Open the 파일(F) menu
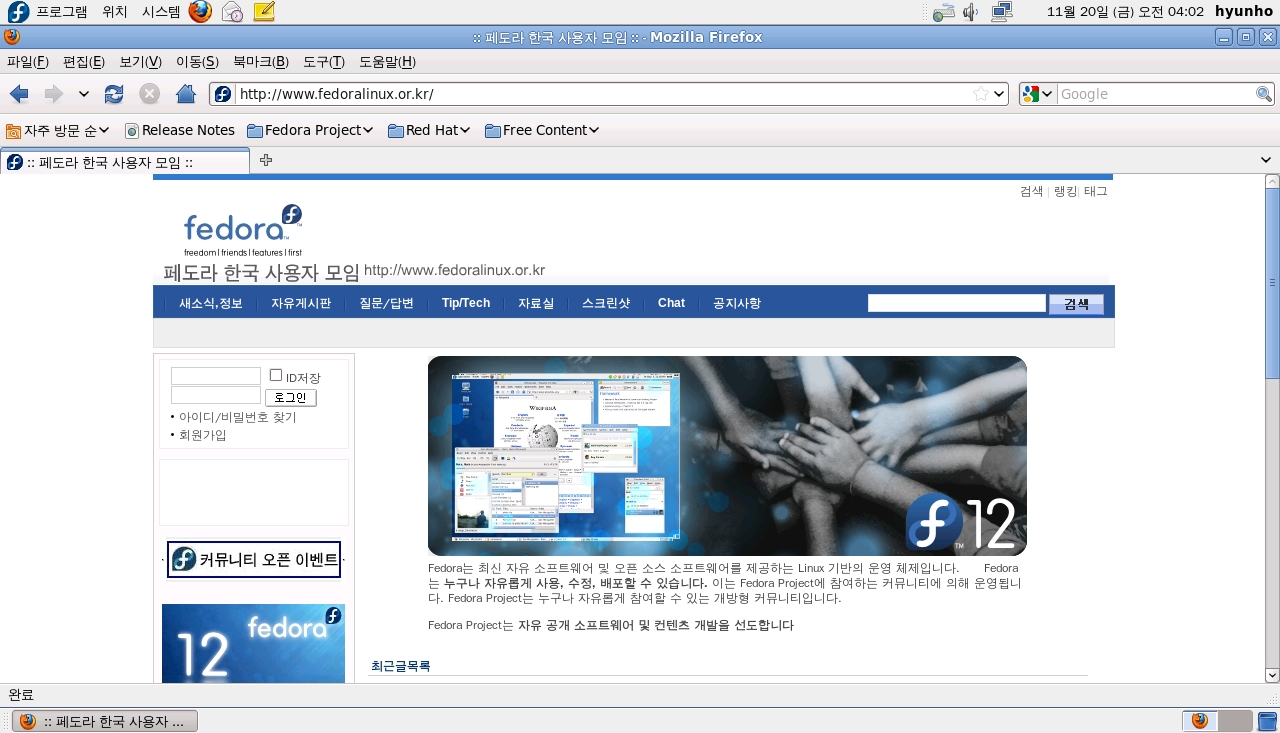The image size is (1280, 733). (x=28, y=62)
